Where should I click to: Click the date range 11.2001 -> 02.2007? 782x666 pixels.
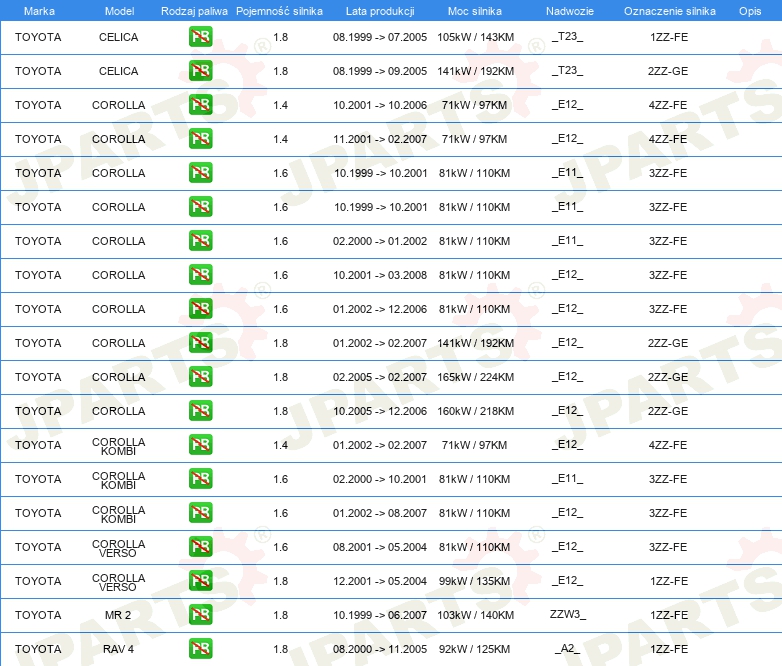coord(380,139)
